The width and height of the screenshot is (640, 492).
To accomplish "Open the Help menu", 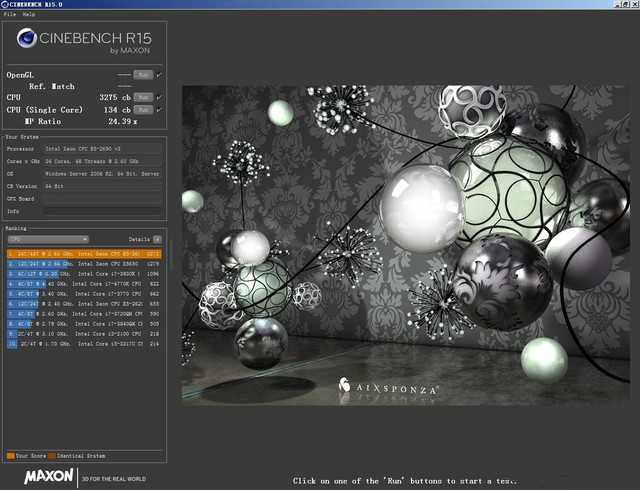I will coord(29,14).
